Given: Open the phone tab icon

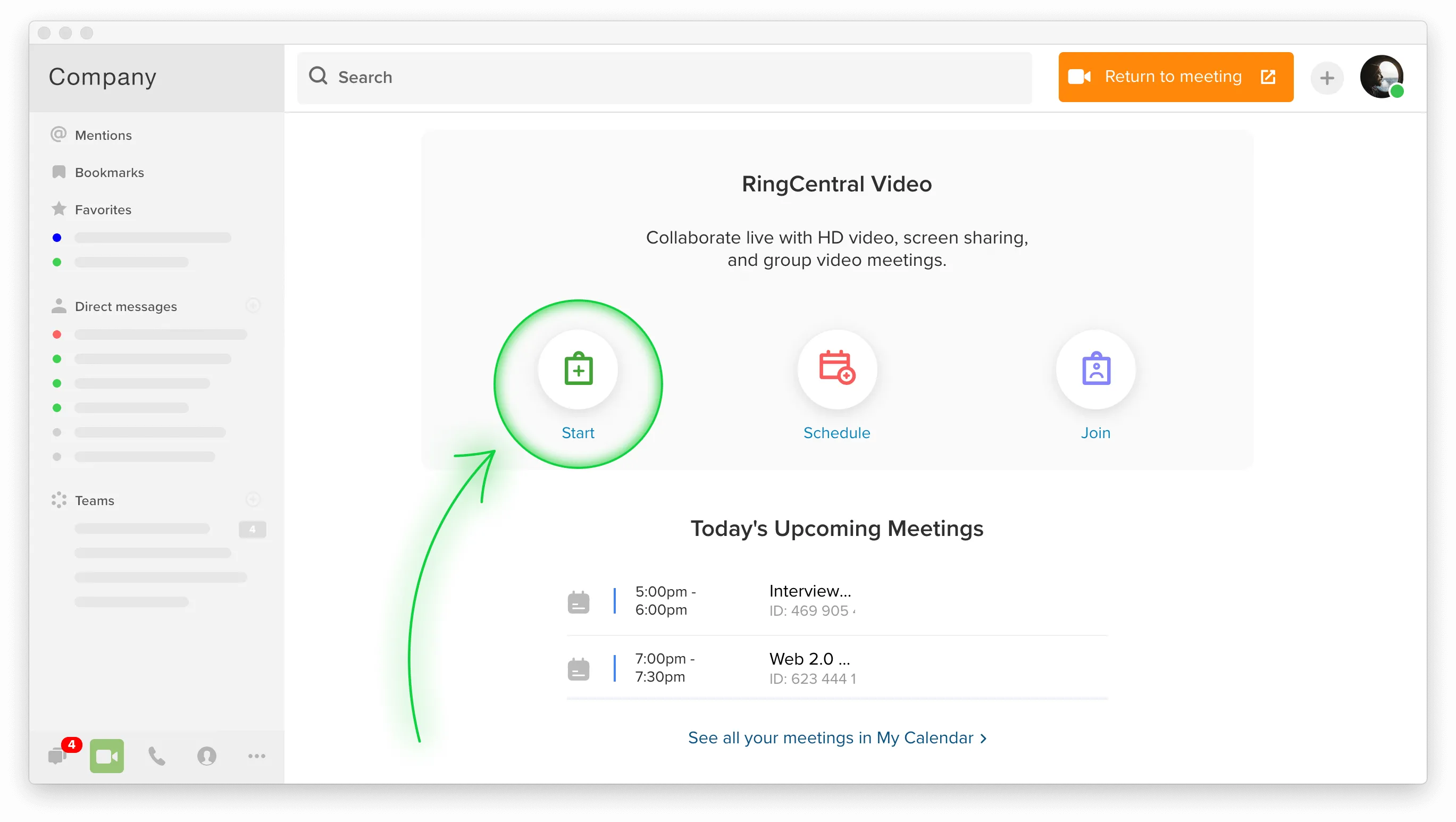Looking at the screenshot, I should pos(156,756).
